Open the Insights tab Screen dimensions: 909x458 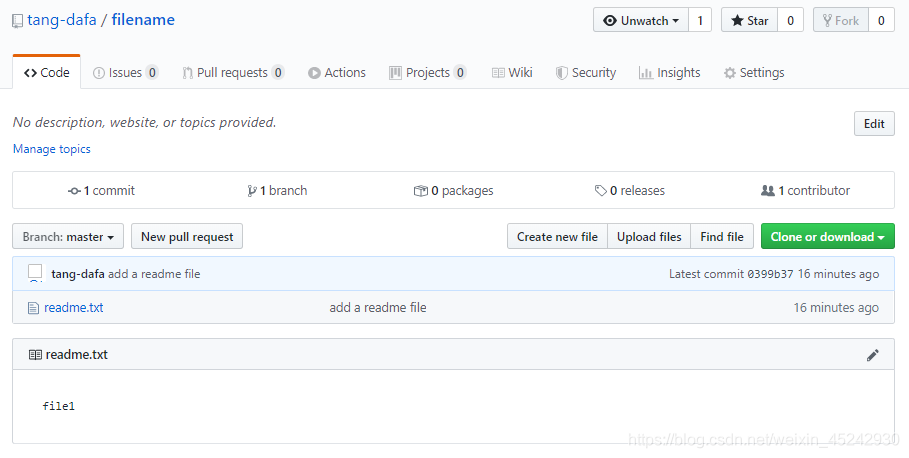coord(670,72)
